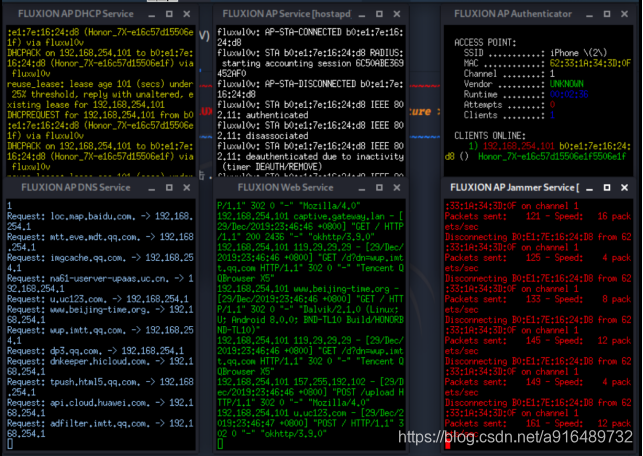The width and height of the screenshot is (643, 456).
Task: Select client IP 192.168.254.101 in Authenticator
Action: (518, 146)
